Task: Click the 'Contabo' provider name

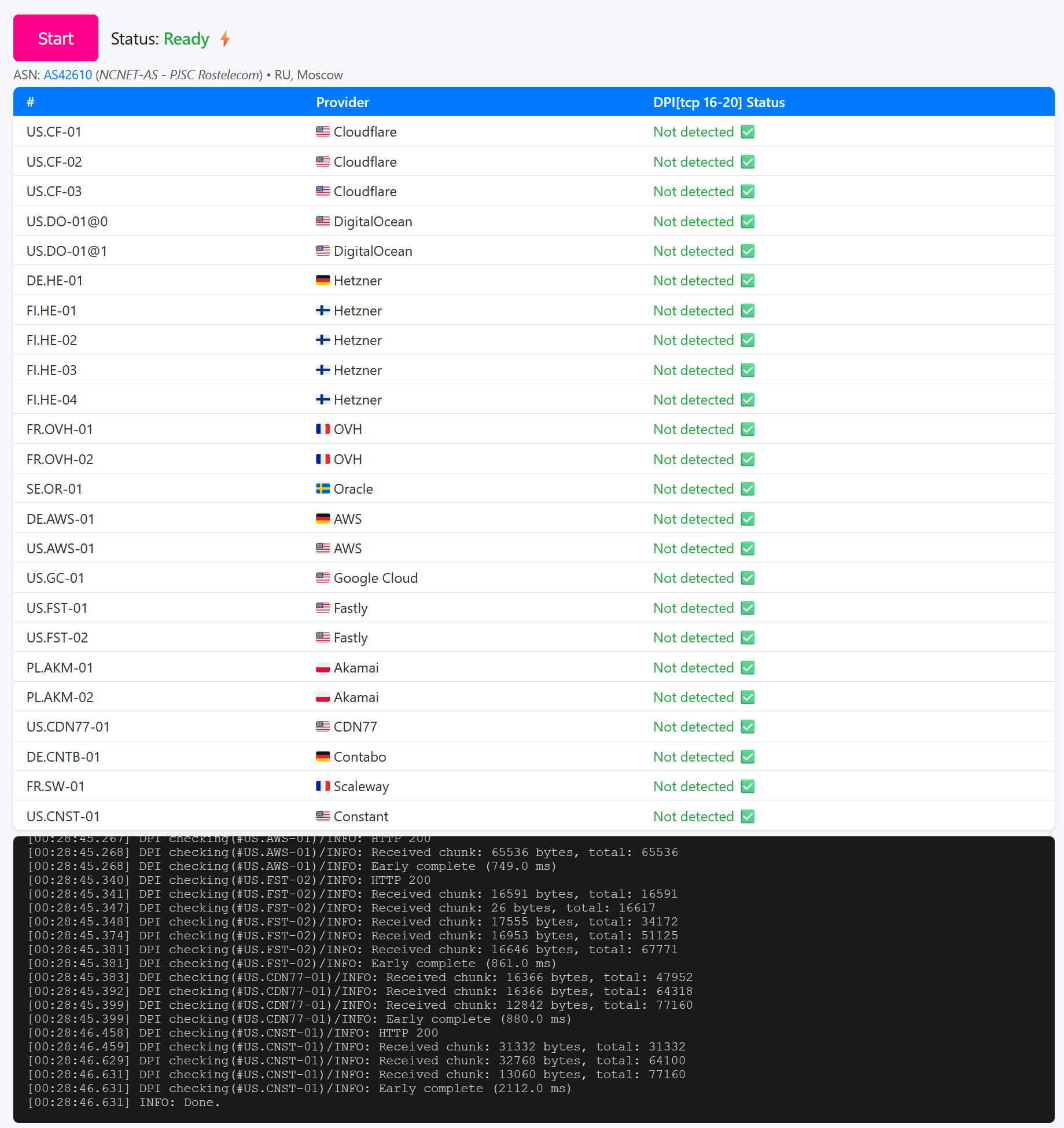Action: [x=360, y=757]
